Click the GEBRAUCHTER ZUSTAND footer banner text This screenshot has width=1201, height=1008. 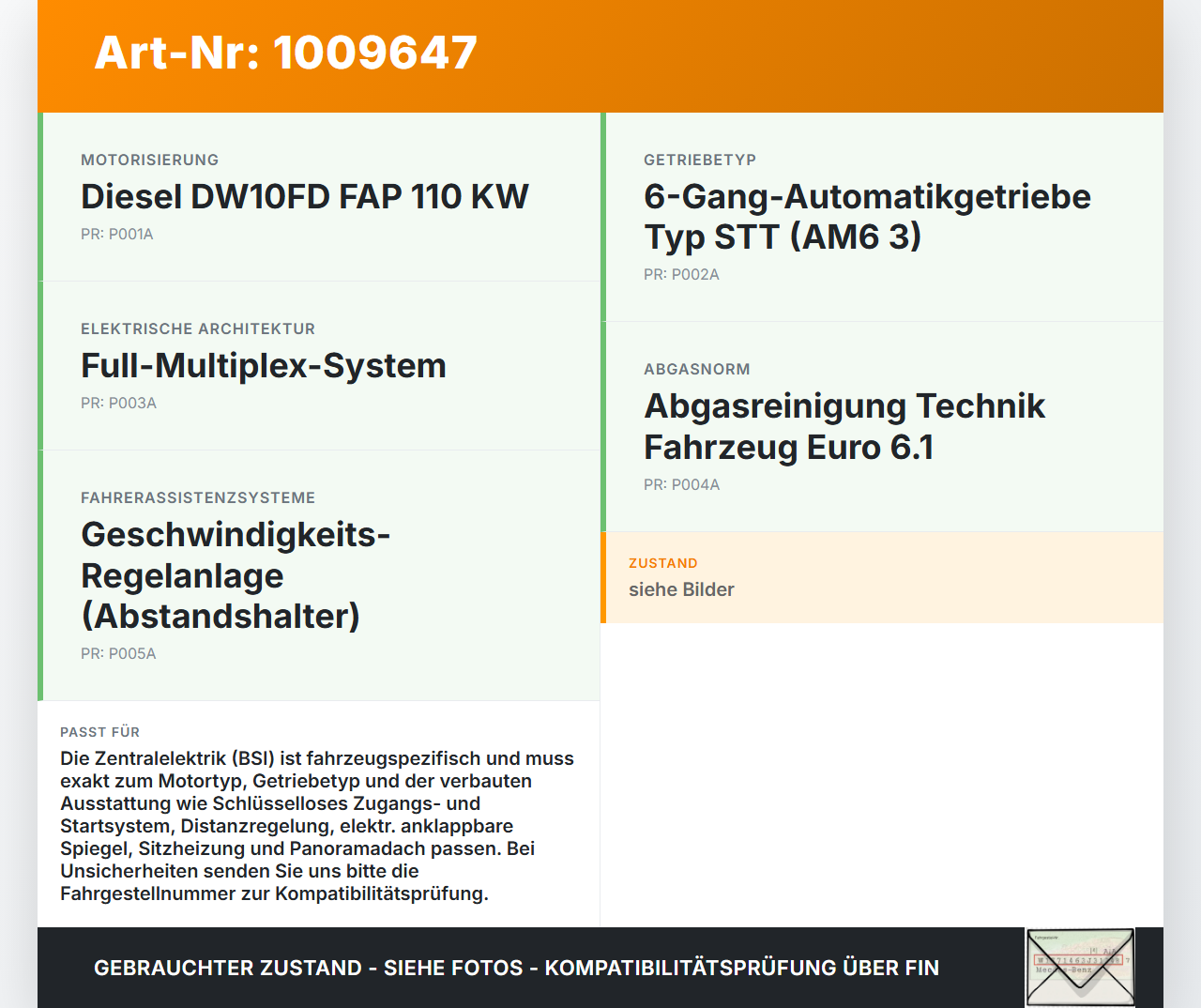(x=516, y=968)
